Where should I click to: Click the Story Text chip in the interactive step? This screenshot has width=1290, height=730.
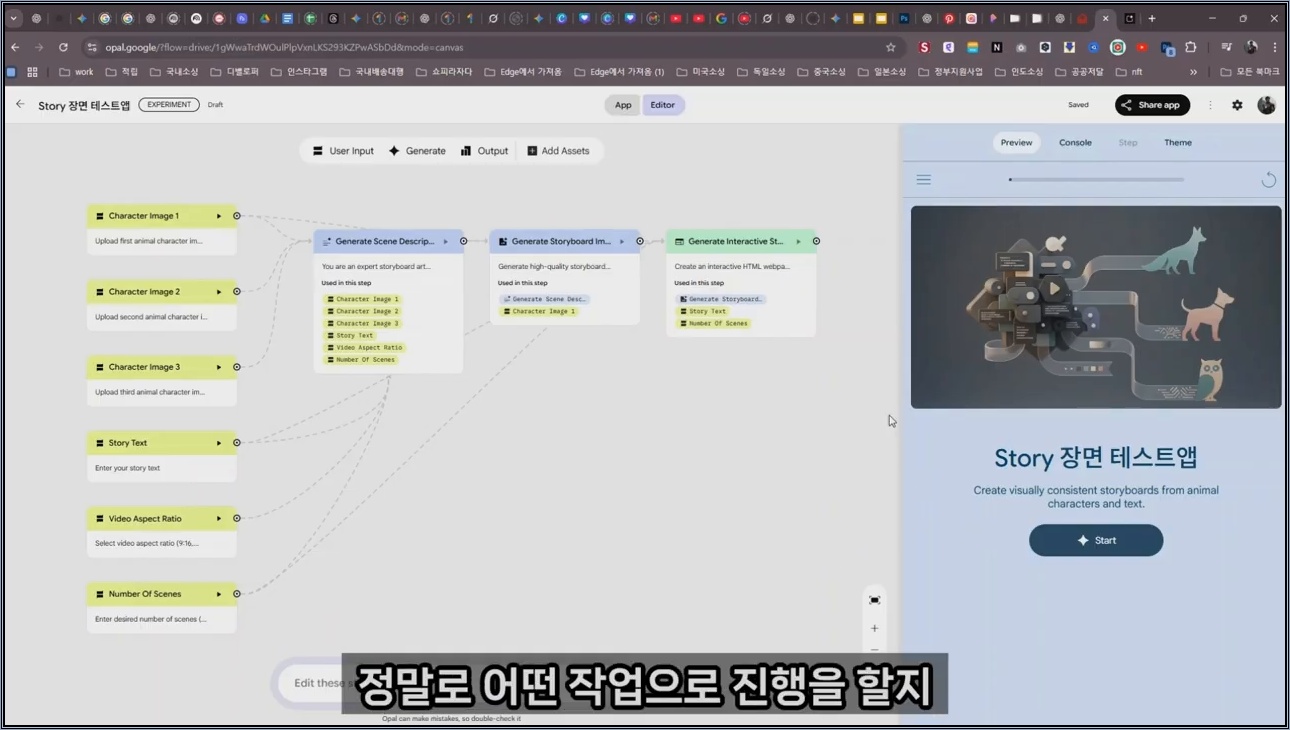[x=703, y=311]
